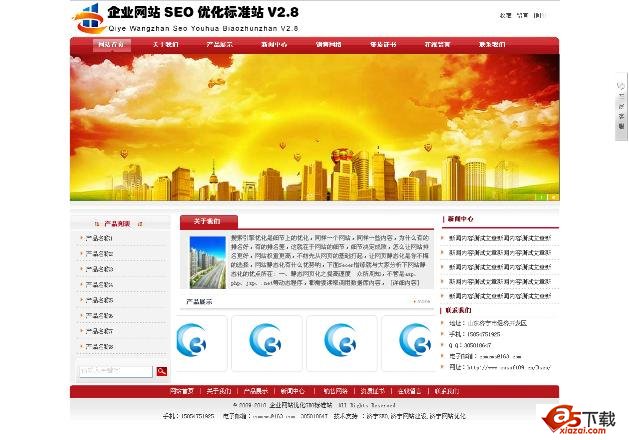Click the 手机 contact line in the sidebar
This screenshot has height=440, width=629.
coord(474,334)
